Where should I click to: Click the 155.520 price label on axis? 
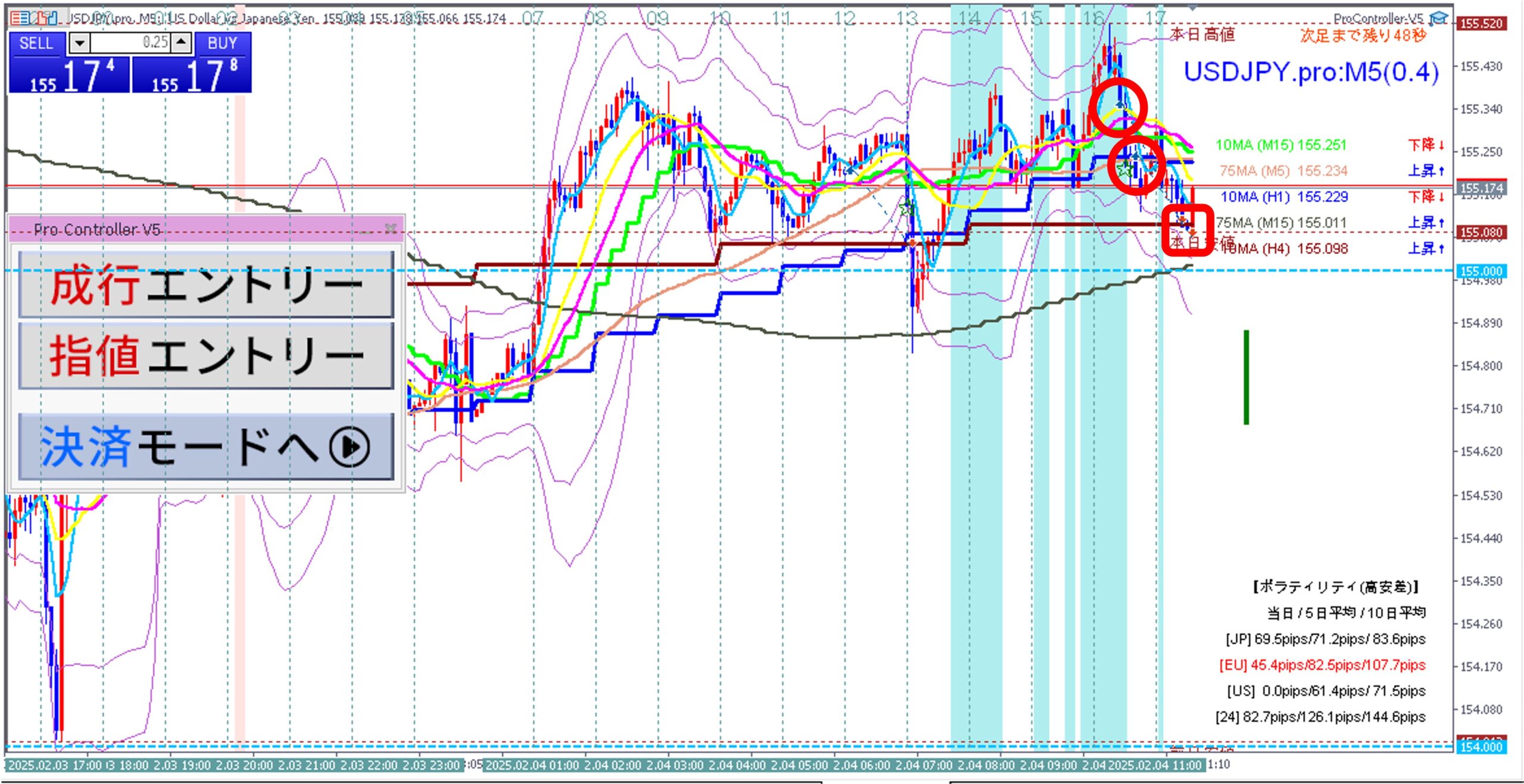pyautogui.click(x=1481, y=24)
